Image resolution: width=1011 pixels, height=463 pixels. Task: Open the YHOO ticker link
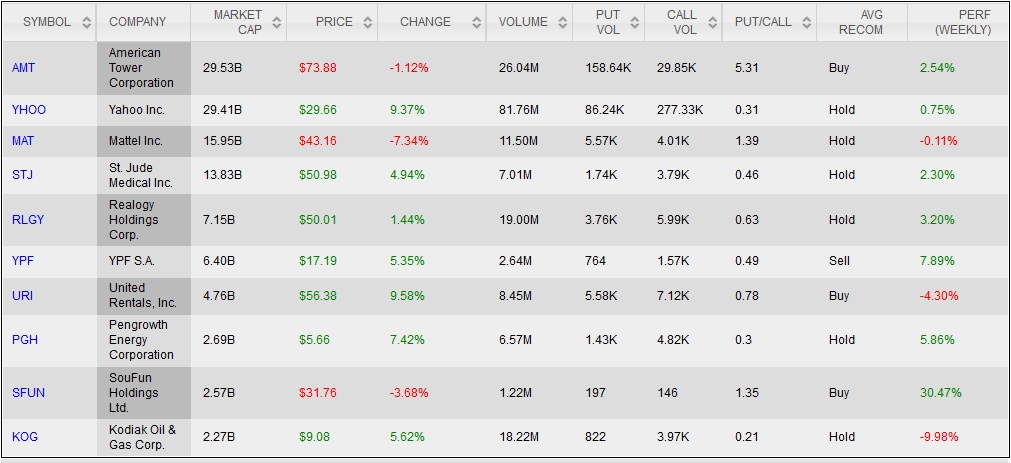coord(29,110)
